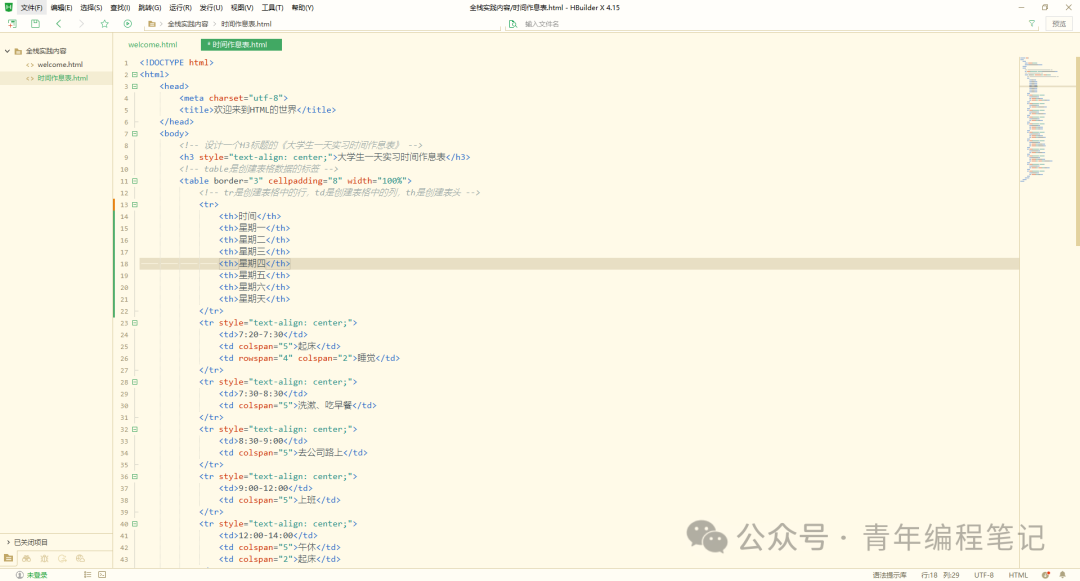Click the HTML language mode indicator
The width and height of the screenshot is (1080, 581).
1018,575
